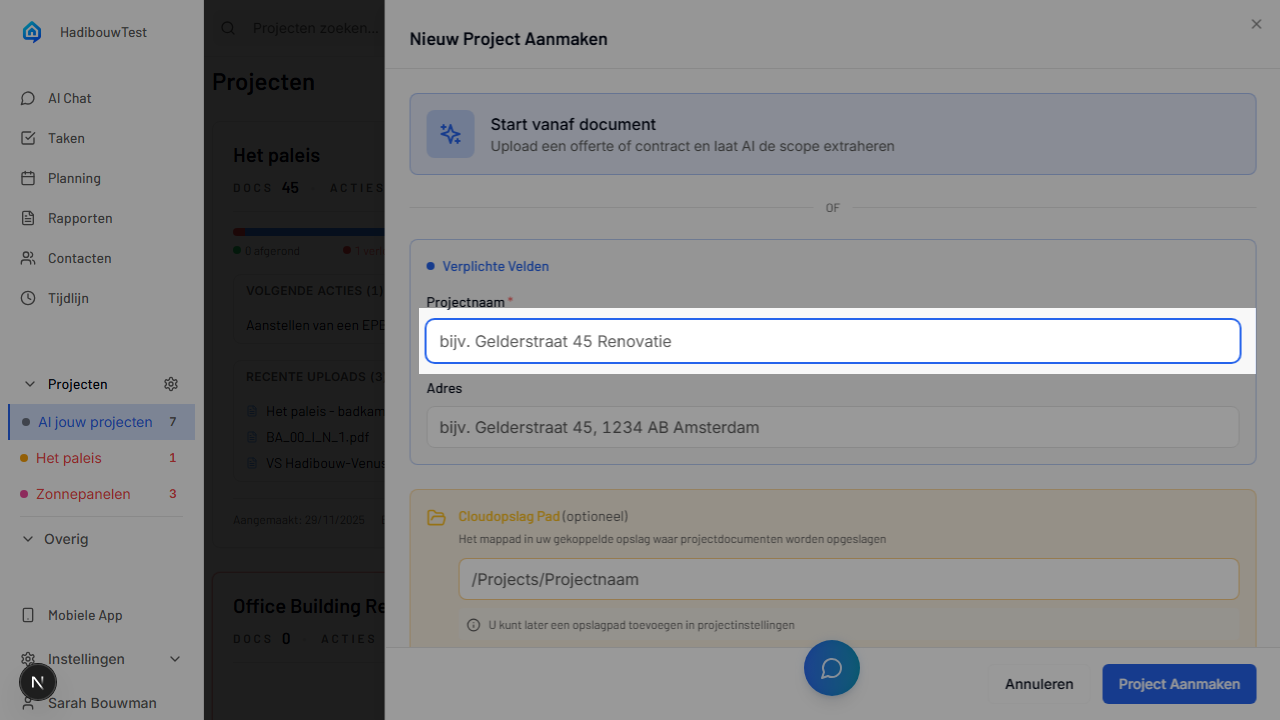Click the yellow Cloudopslag folder icon
Viewport: 1280px width, 720px height.
coord(436,517)
